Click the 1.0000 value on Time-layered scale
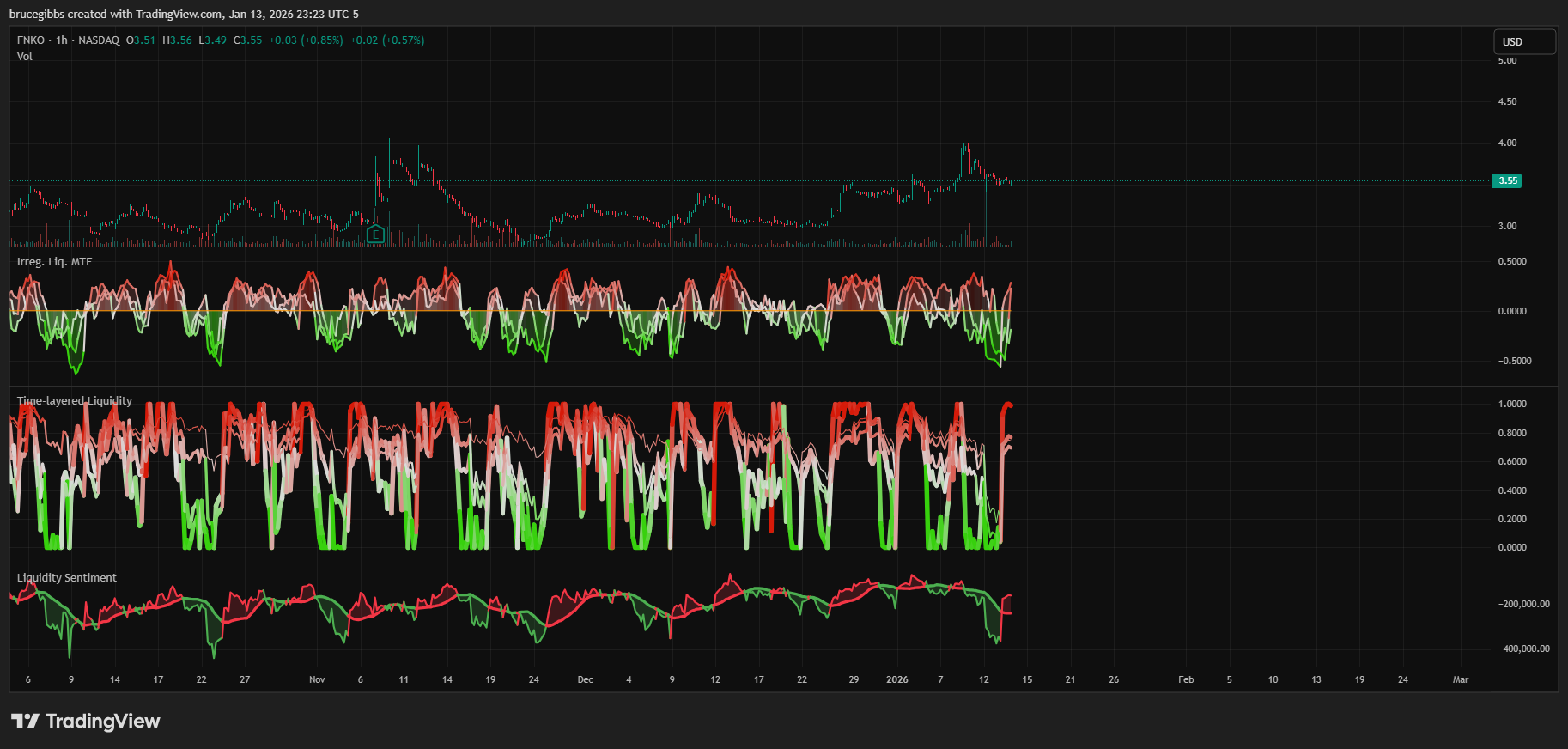The width and height of the screenshot is (1568, 749). [x=1512, y=404]
